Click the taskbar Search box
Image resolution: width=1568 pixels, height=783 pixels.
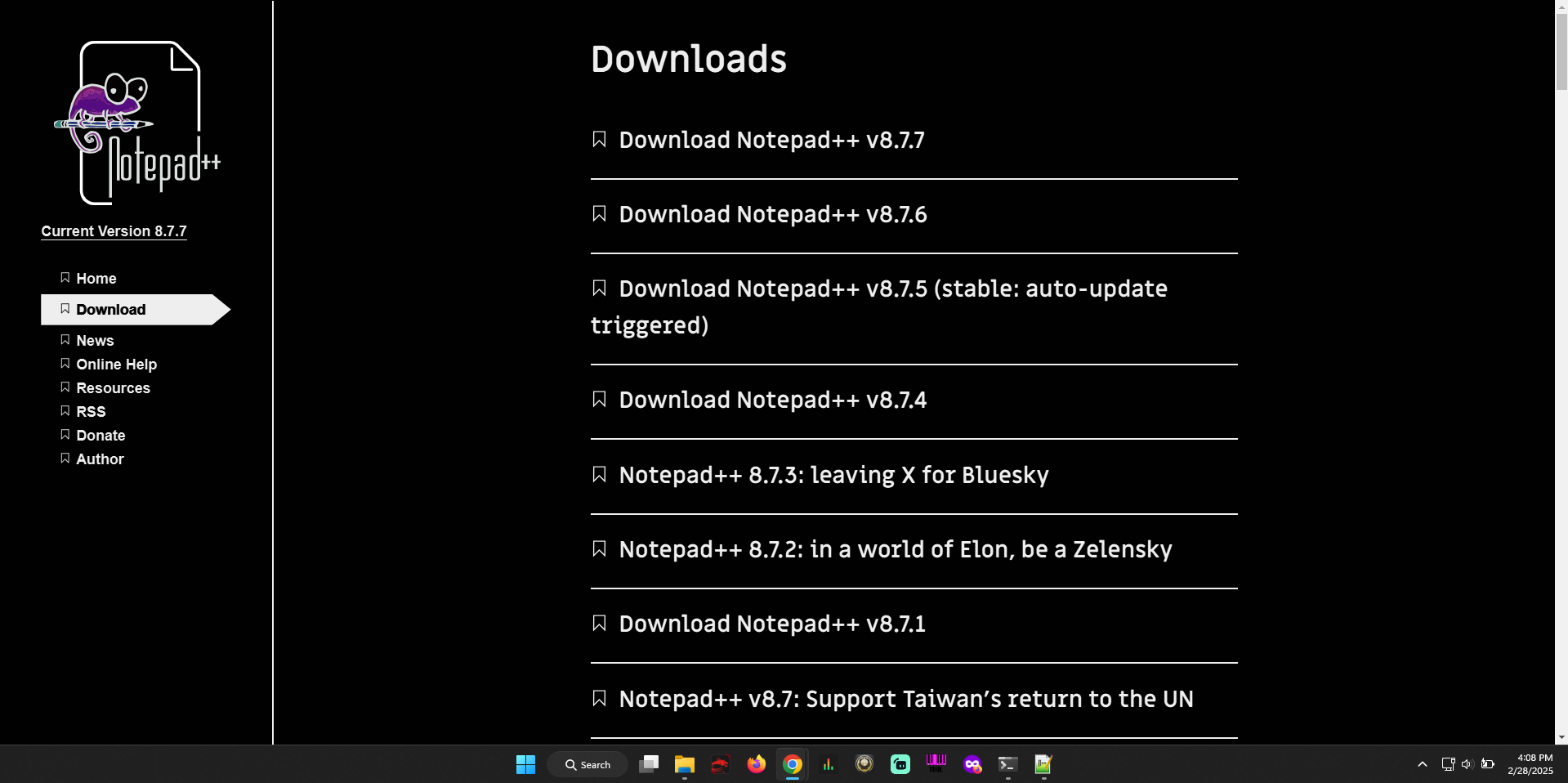[587, 764]
